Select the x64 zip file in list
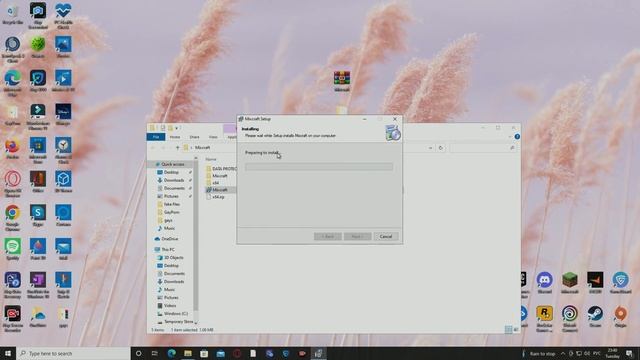Viewport: 640px width, 360px height. pos(218,197)
